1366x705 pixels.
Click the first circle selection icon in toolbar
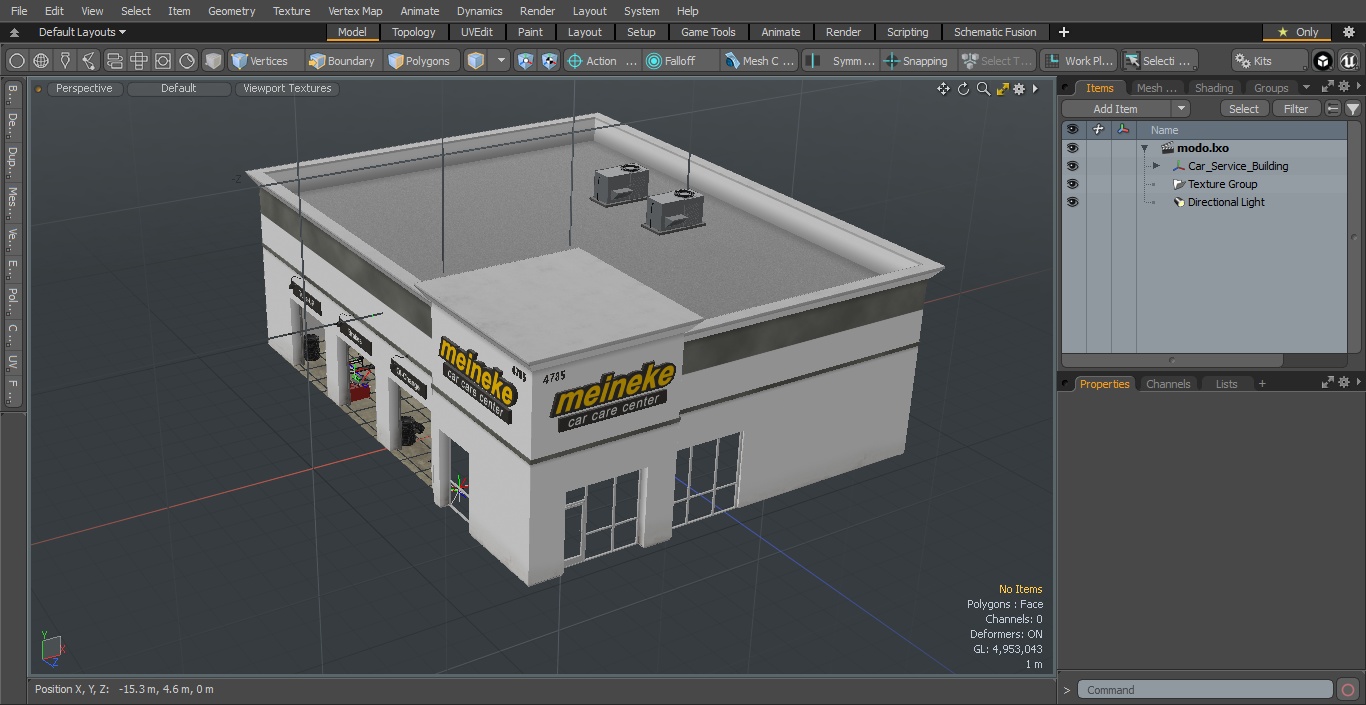click(16, 61)
